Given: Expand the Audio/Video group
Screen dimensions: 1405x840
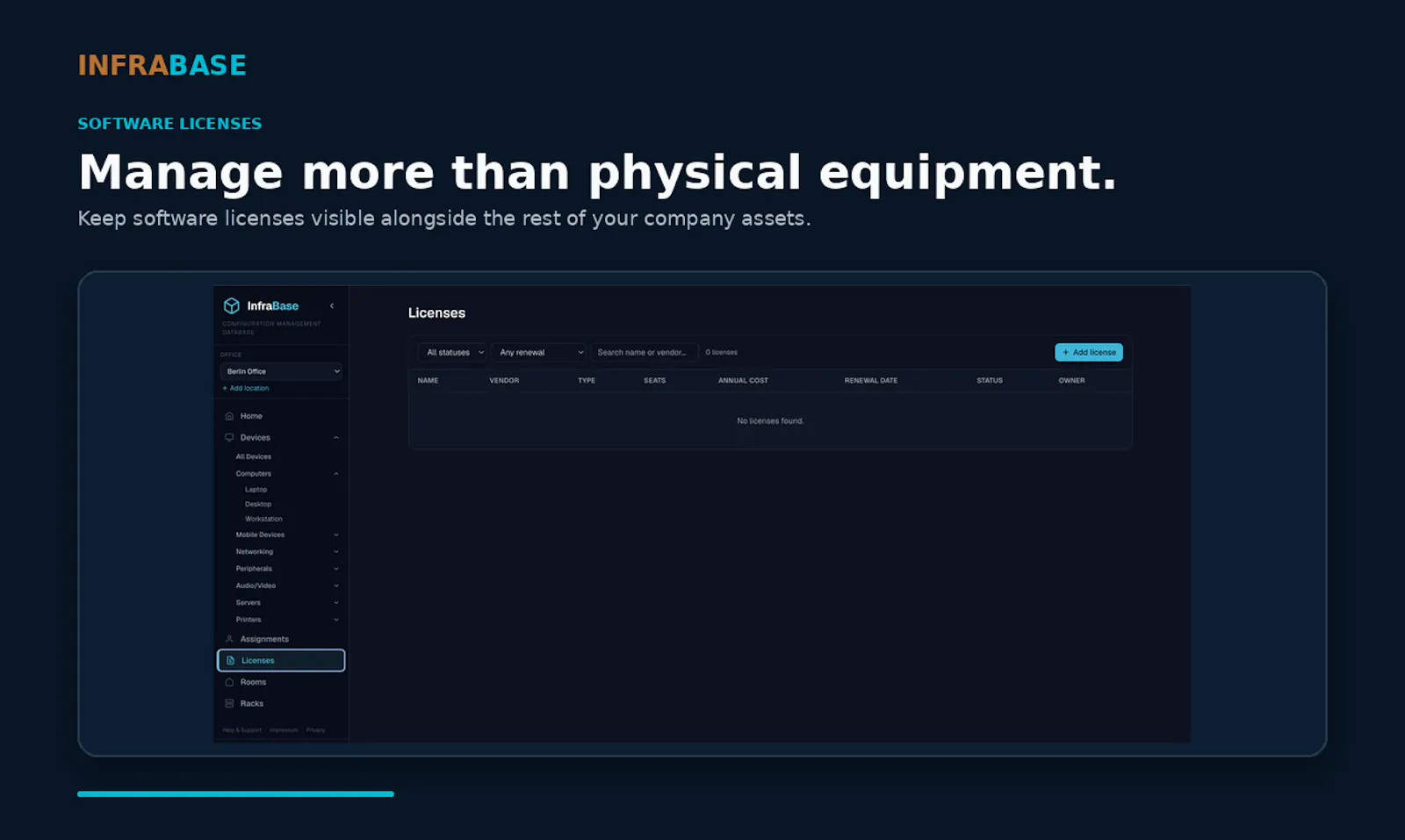Looking at the screenshot, I should [336, 585].
